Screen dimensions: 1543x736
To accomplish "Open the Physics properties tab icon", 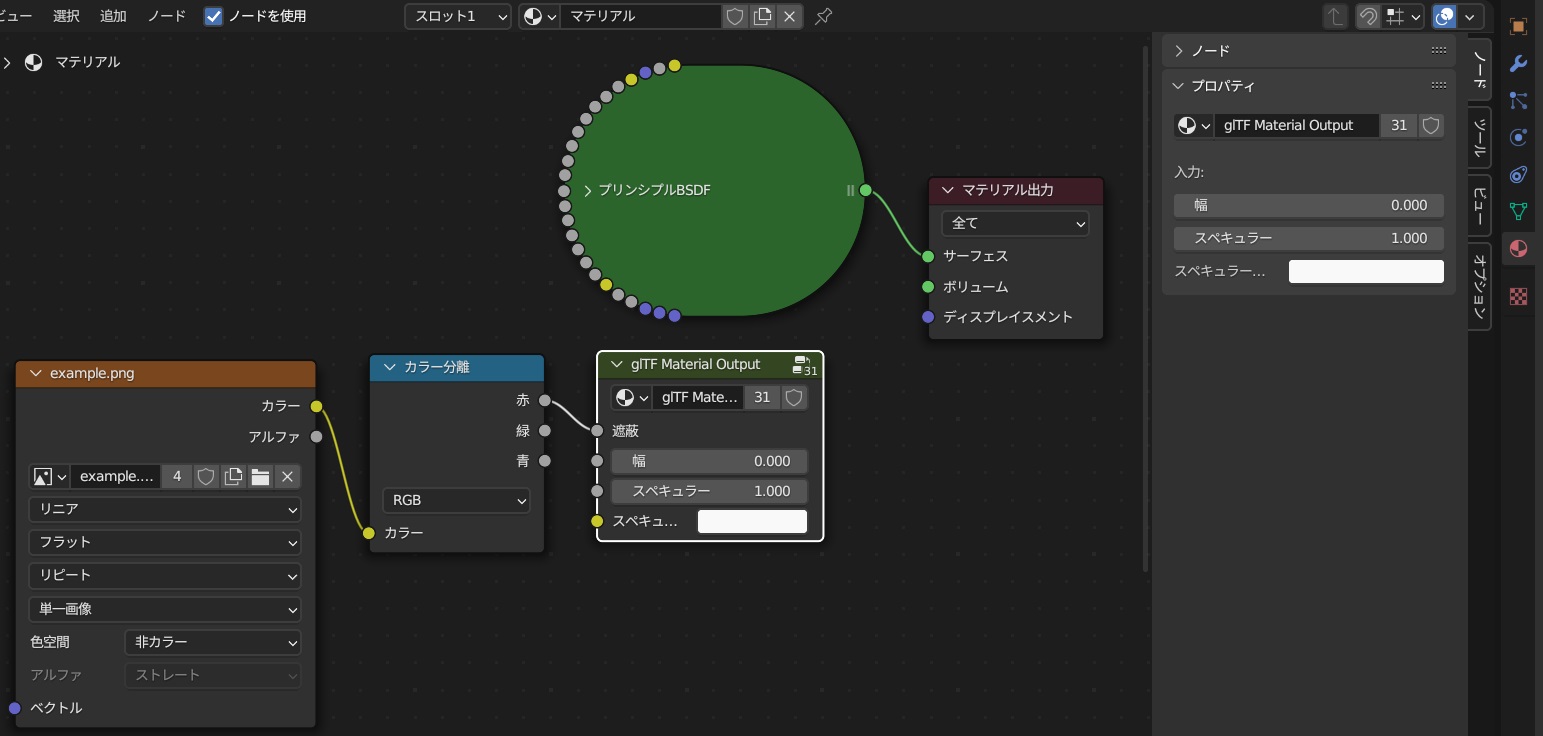I will (x=1518, y=137).
